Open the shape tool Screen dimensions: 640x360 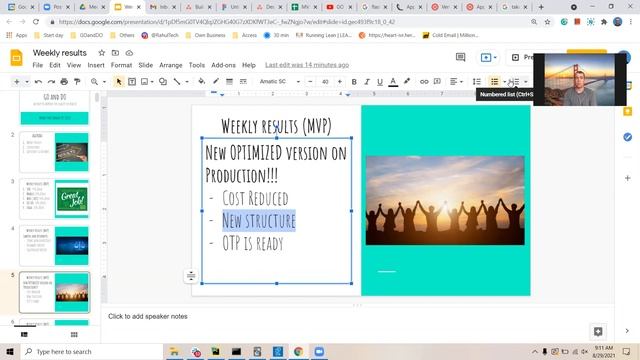[163, 82]
